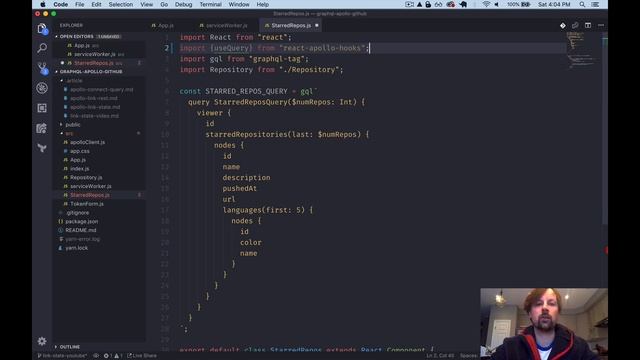The image size is (640, 360).
Task: Switch to the App.js editor tab
Action: 162,25
